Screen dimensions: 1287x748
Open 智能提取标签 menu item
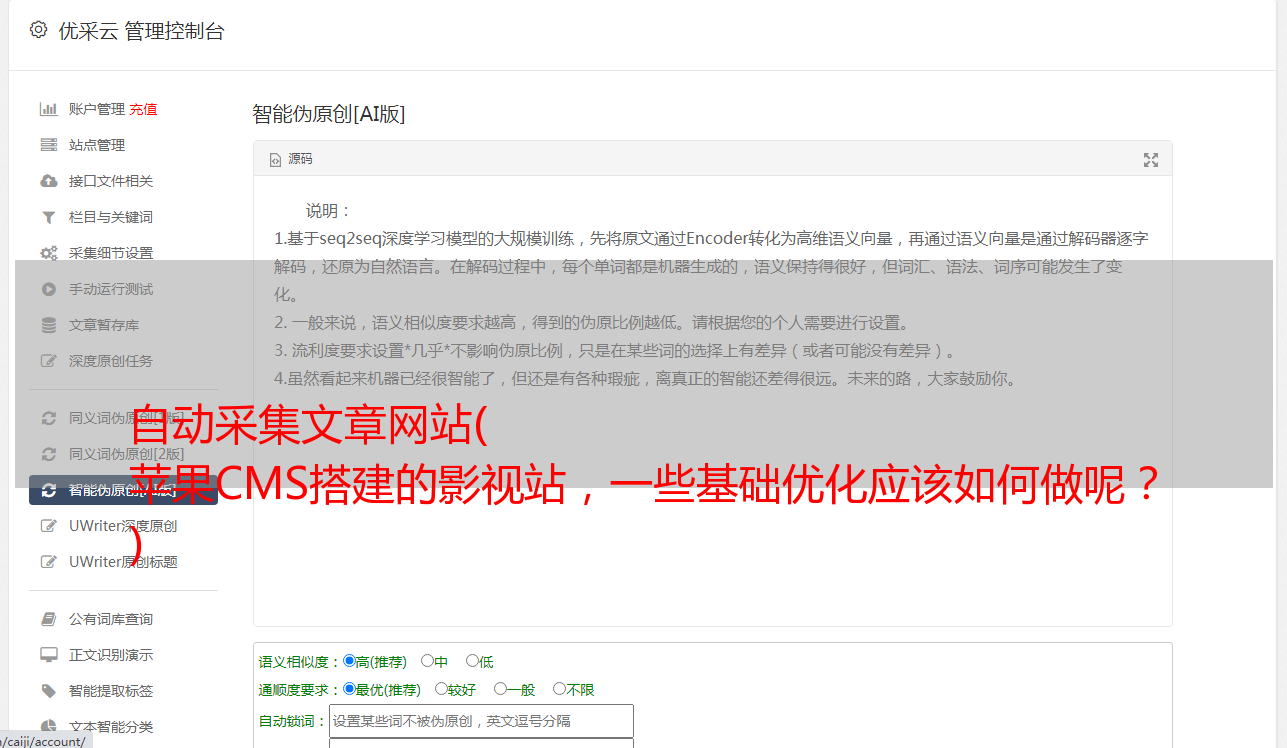(x=111, y=691)
